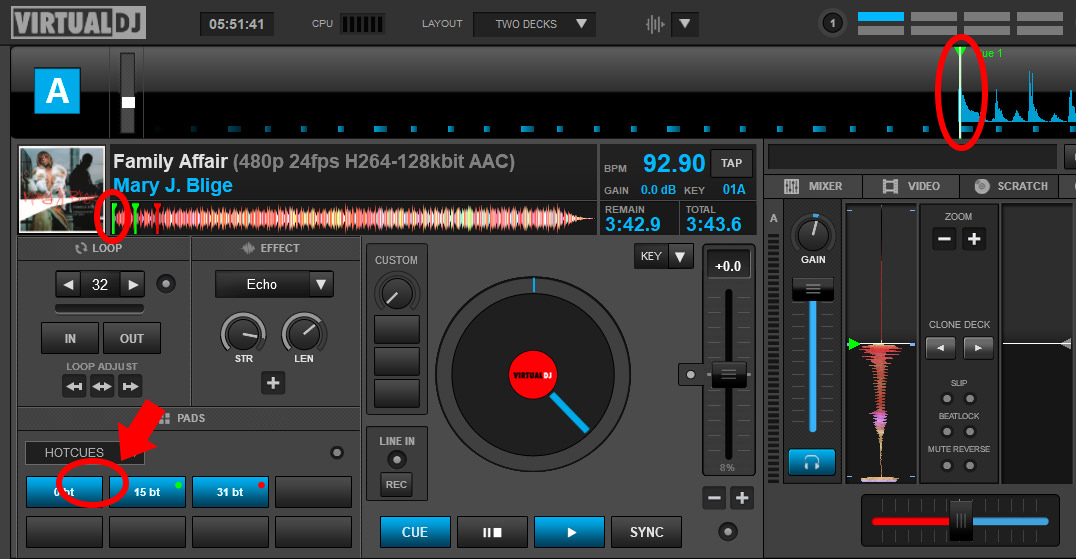The image size is (1076, 559).
Task: Toggle the left BEATLOCK button
Action: 947,431
